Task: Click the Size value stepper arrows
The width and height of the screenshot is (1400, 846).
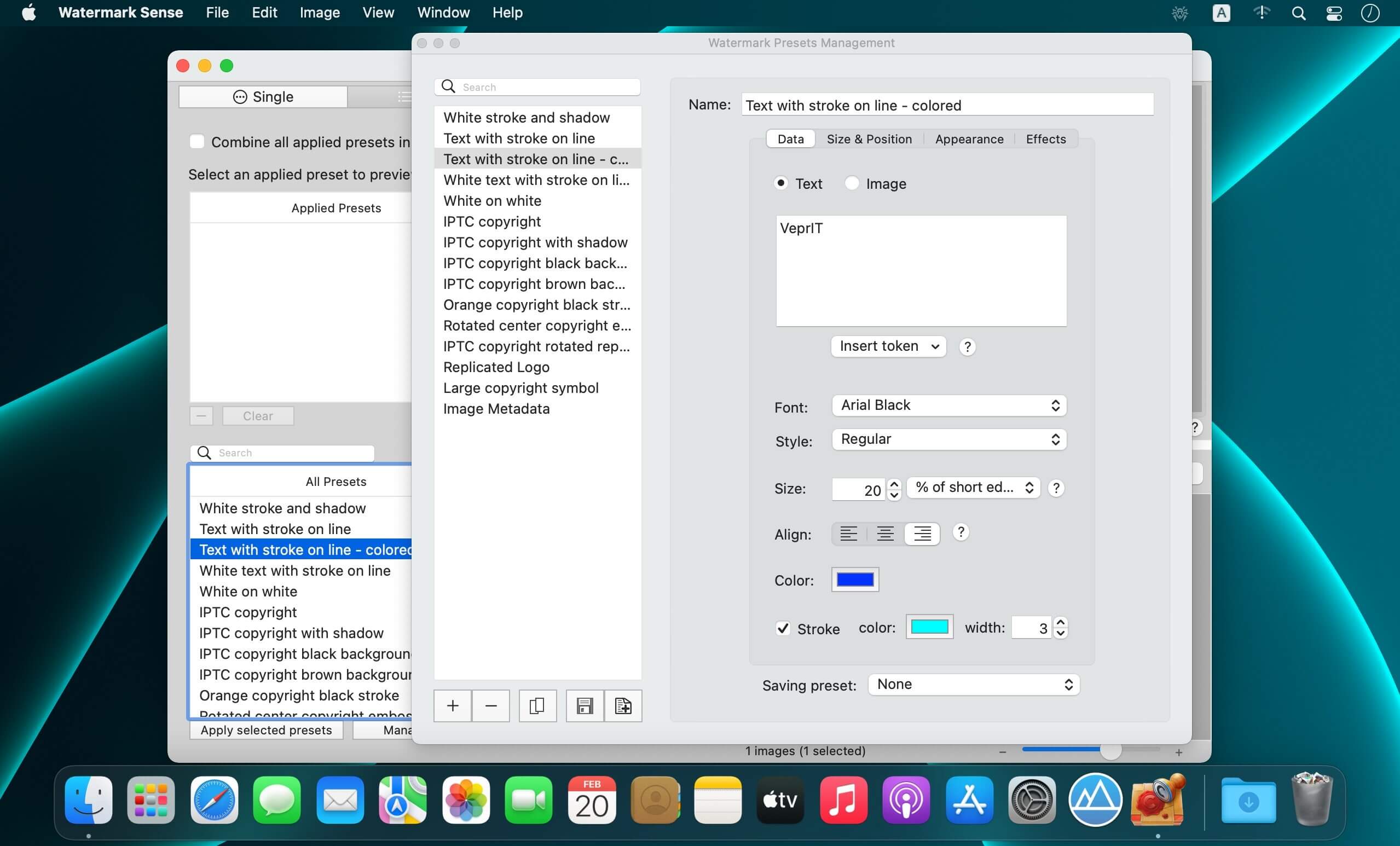Action: (894, 489)
